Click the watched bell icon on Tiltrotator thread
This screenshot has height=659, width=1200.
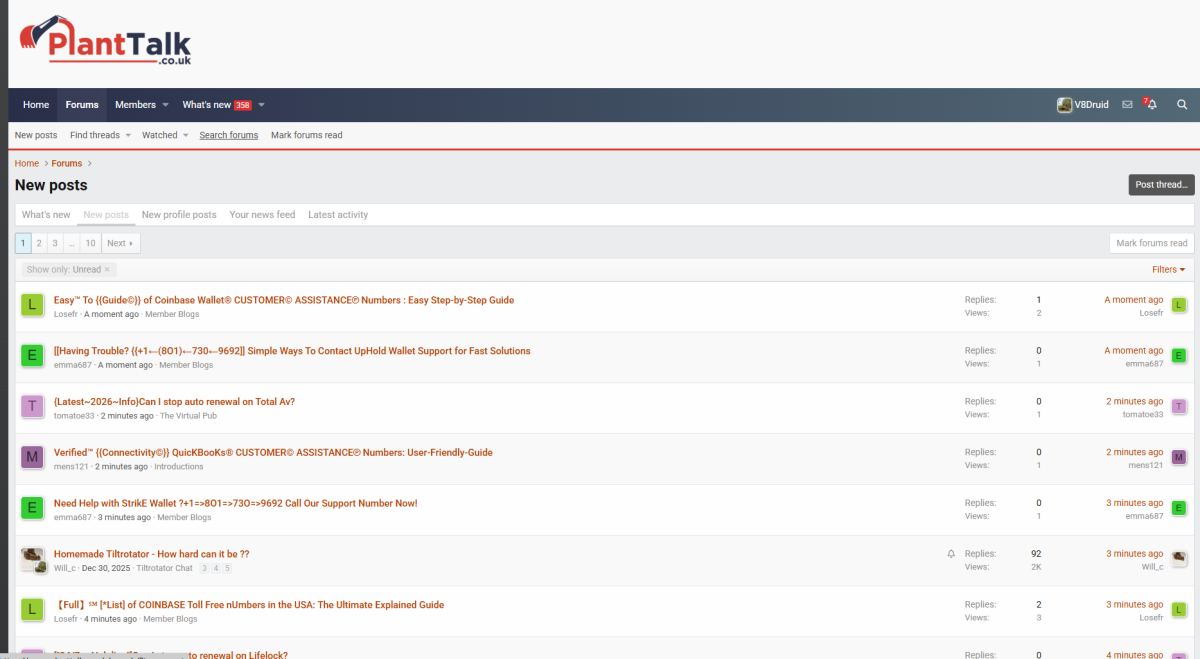951,554
